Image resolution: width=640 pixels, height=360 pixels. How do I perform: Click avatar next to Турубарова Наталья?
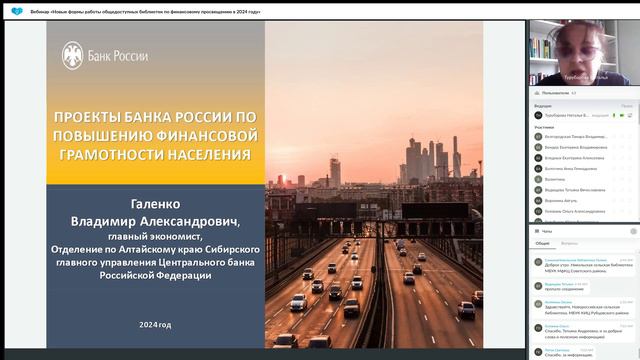pyautogui.click(x=538, y=116)
